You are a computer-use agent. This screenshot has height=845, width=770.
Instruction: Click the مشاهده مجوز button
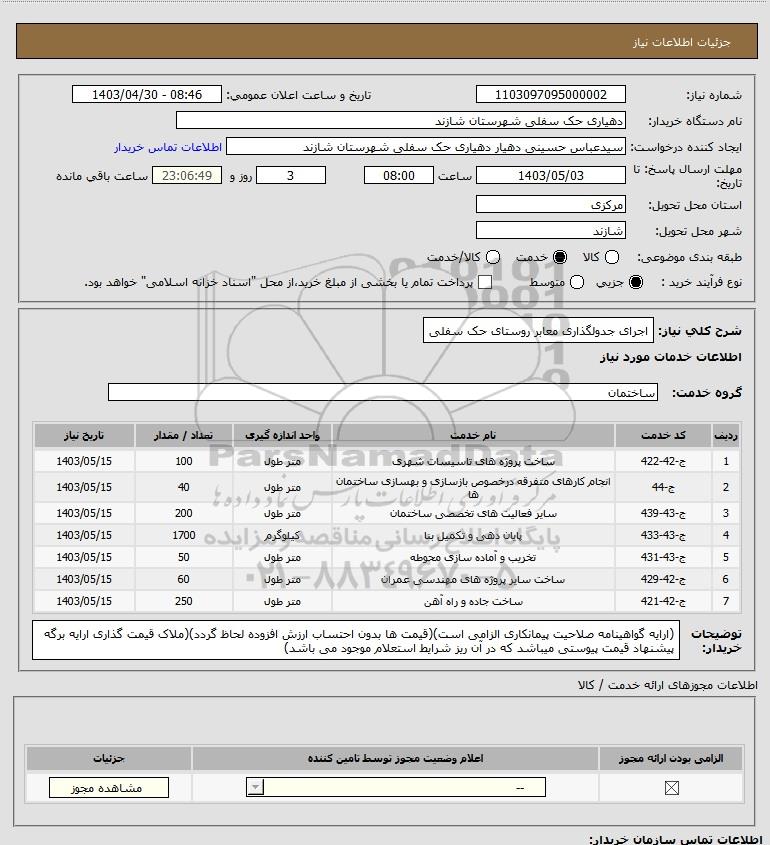109,788
